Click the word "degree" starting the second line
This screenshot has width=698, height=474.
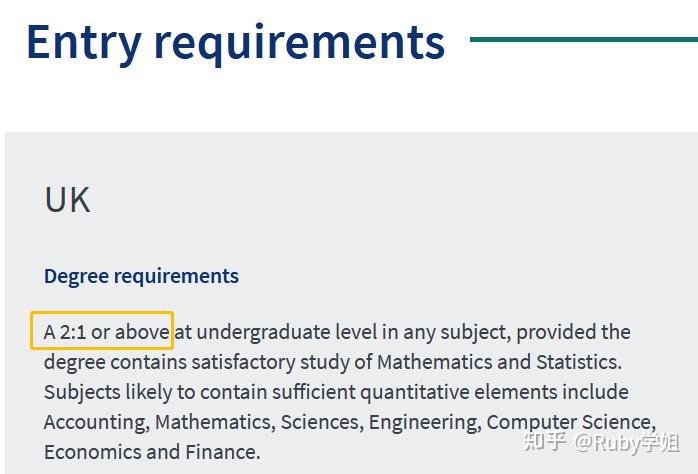click(75, 361)
